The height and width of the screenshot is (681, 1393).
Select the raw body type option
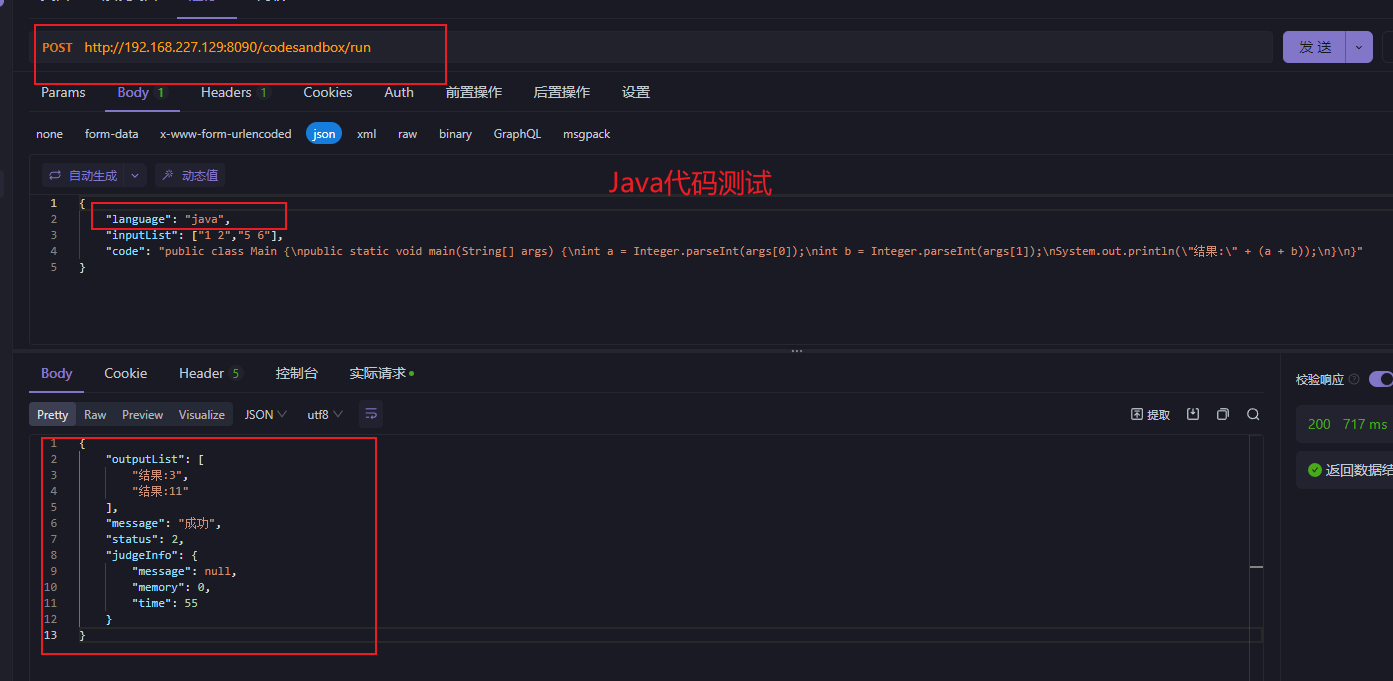click(x=407, y=134)
